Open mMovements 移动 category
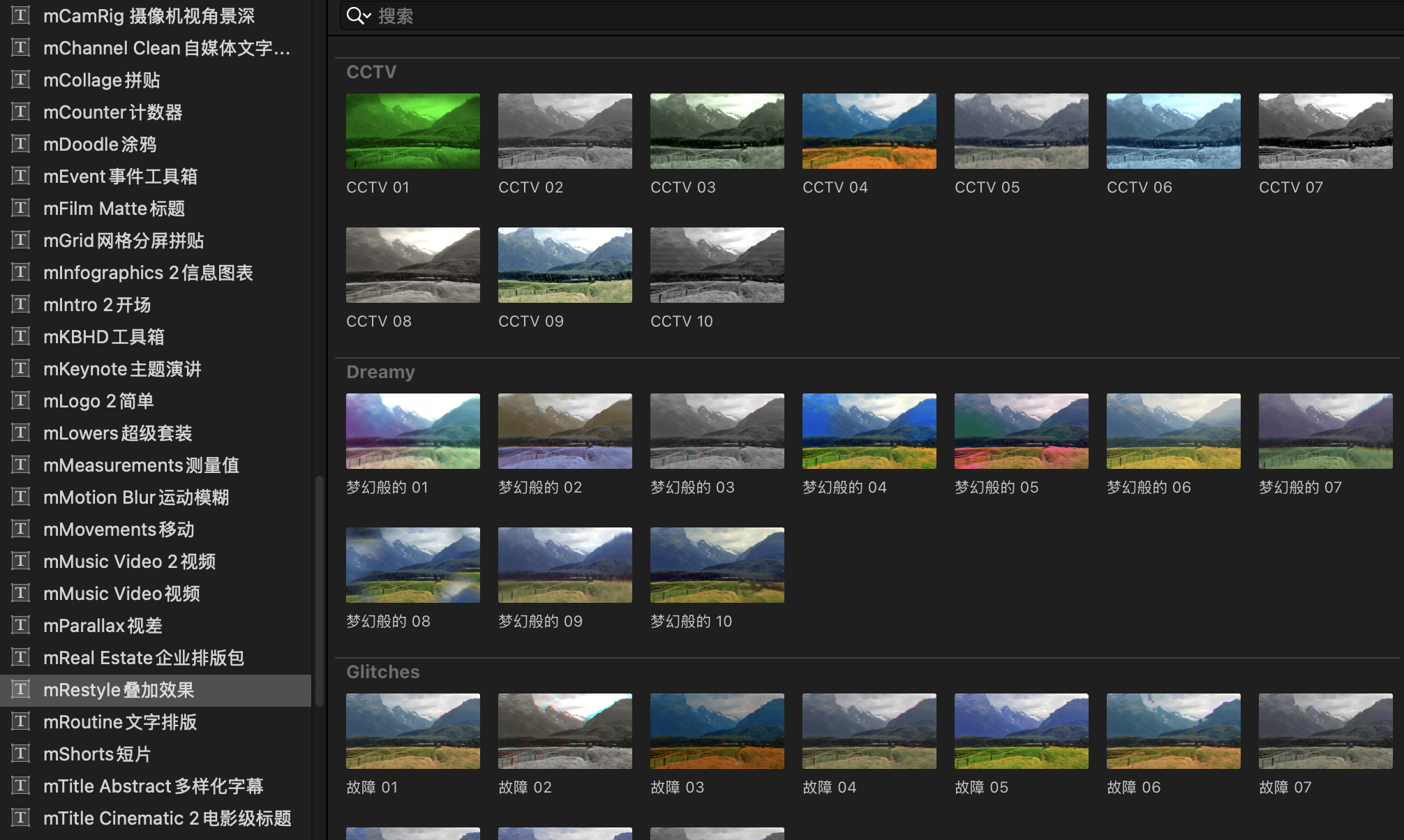Image resolution: width=1404 pixels, height=840 pixels. pyautogui.click(x=156, y=529)
